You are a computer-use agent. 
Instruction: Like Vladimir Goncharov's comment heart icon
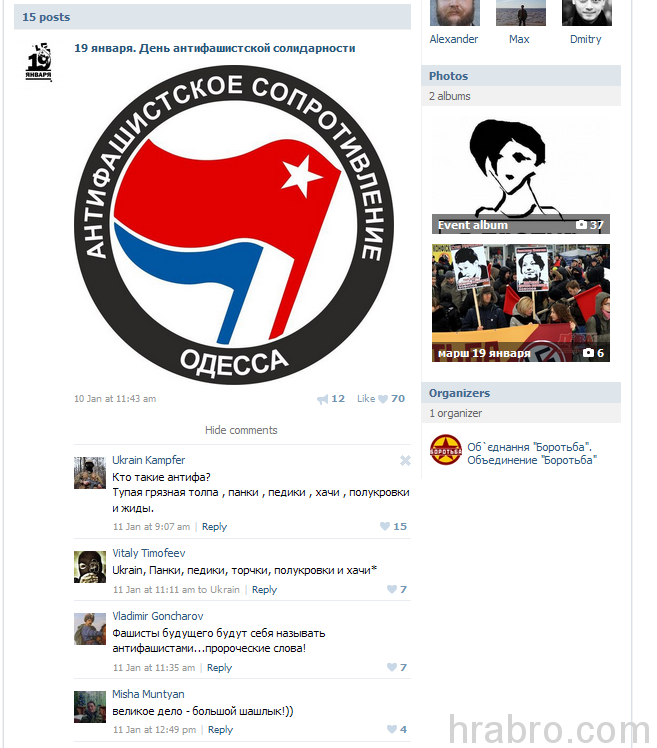[392, 667]
